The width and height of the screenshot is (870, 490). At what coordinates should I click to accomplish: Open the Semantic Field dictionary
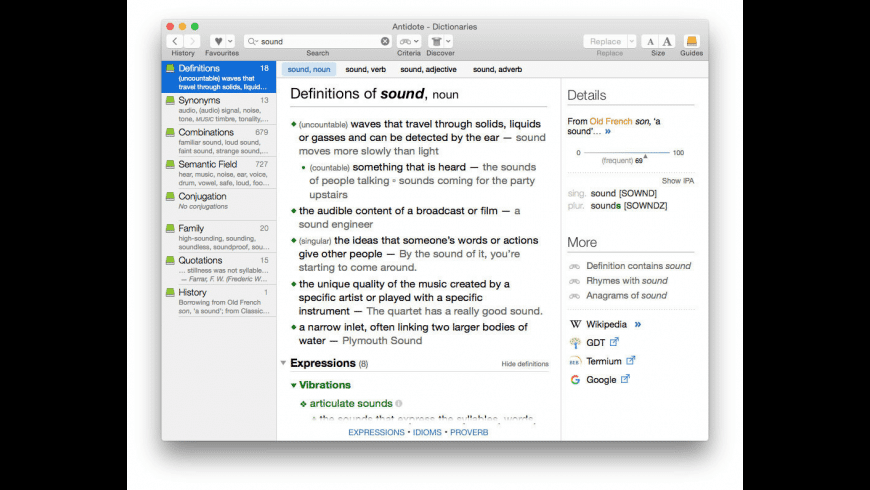click(x=219, y=173)
